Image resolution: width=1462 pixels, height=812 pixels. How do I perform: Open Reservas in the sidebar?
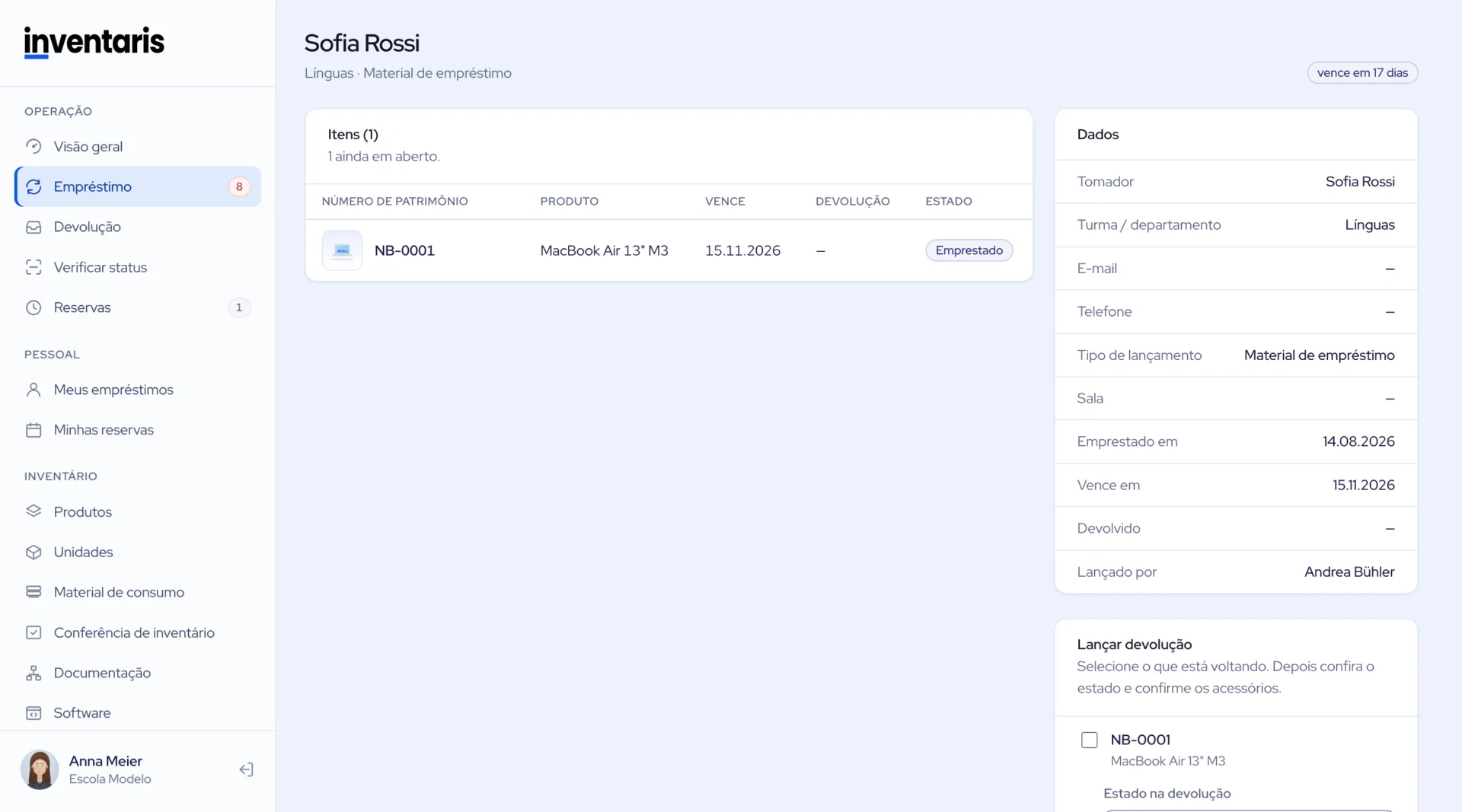click(138, 307)
